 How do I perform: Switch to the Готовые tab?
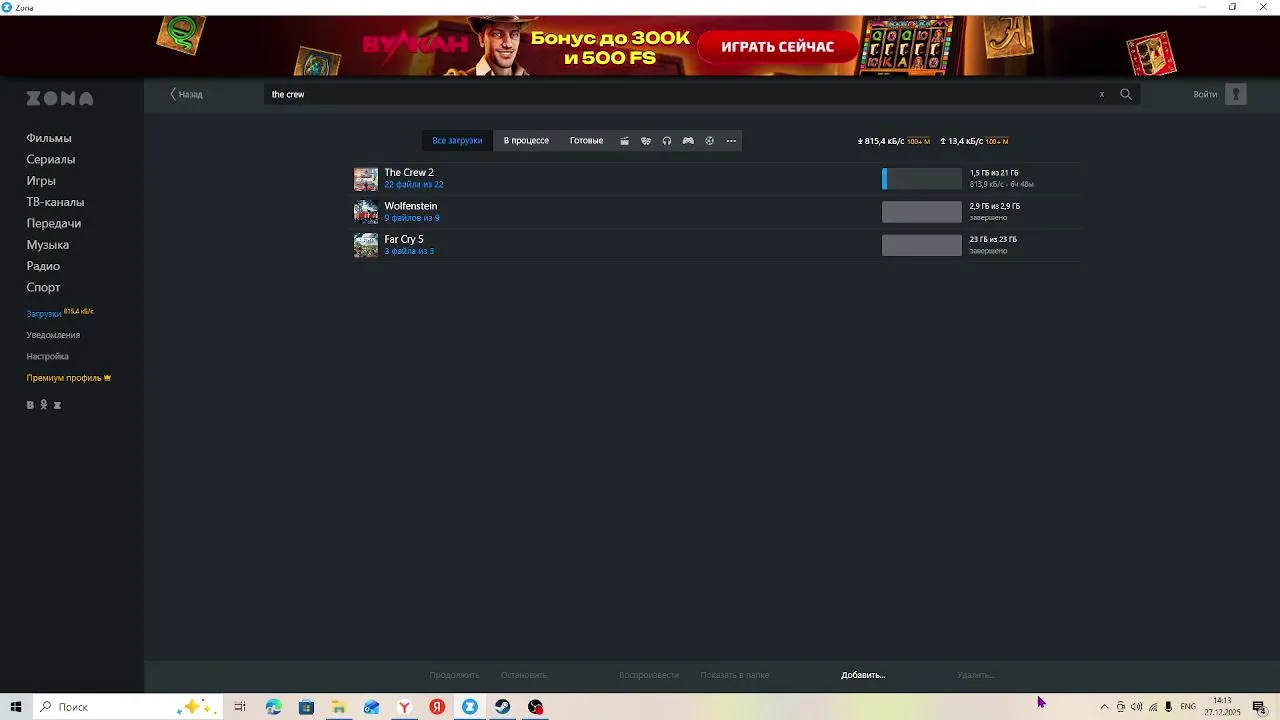pos(586,141)
